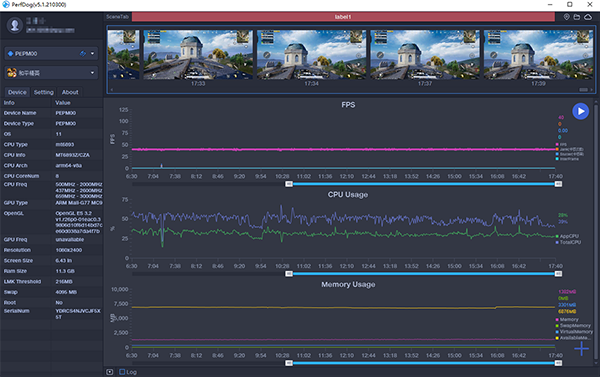The height and width of the screenshot is (377, 600).
Task: Expand the app selection dropdown
Action: coord(92,73)
